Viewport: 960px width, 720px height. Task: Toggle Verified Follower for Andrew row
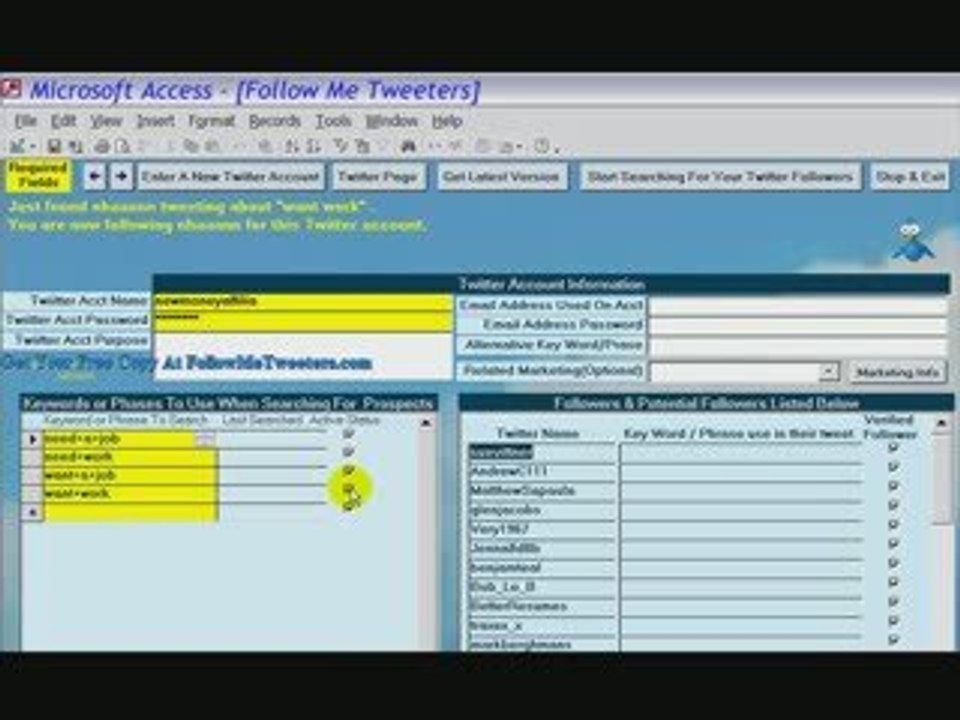point(893,467)
